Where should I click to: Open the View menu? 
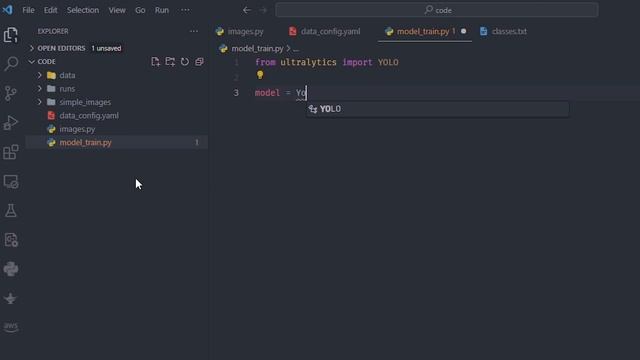[117, 10]
